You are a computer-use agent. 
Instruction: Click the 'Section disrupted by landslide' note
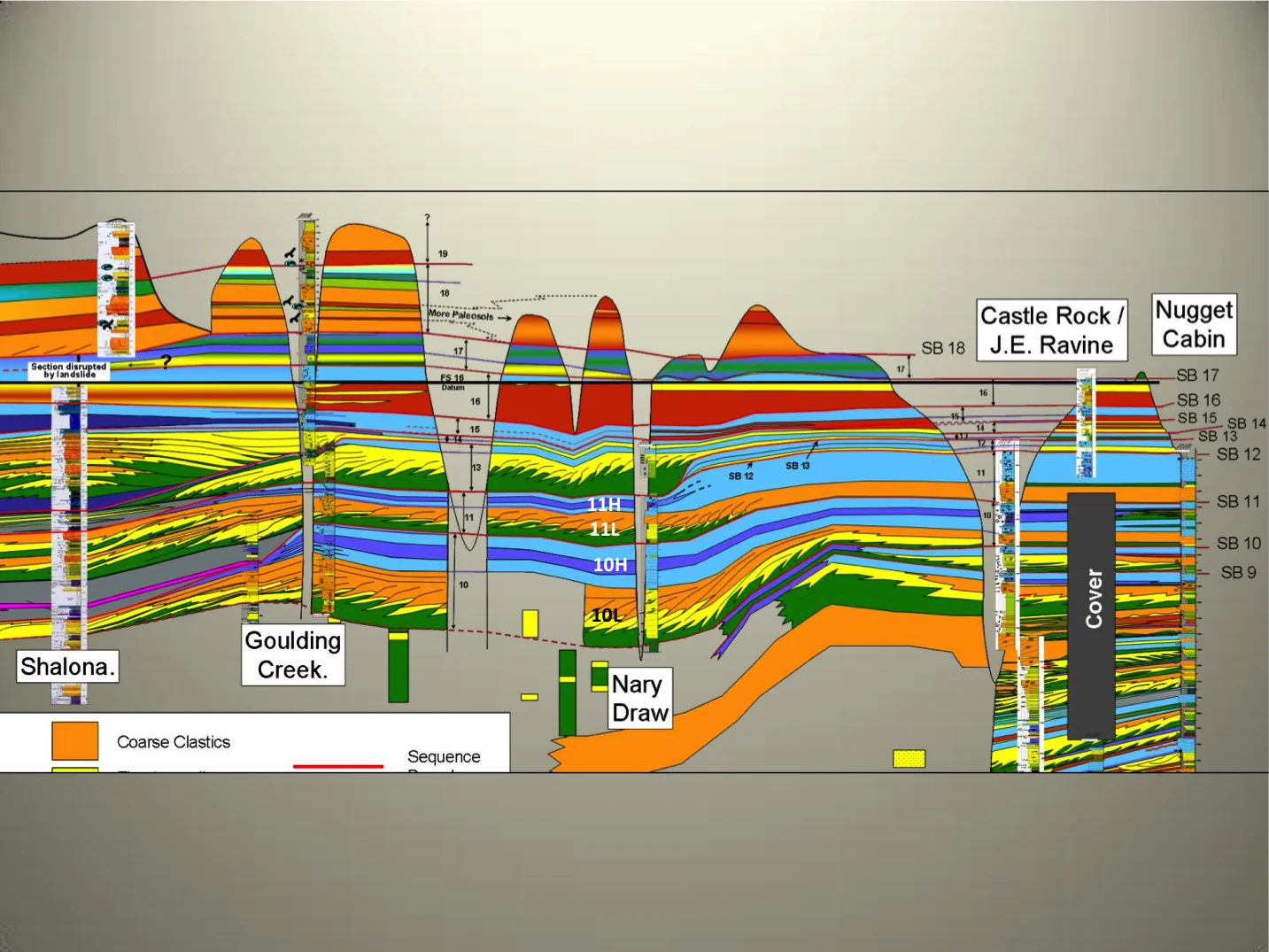pos(69,370)
